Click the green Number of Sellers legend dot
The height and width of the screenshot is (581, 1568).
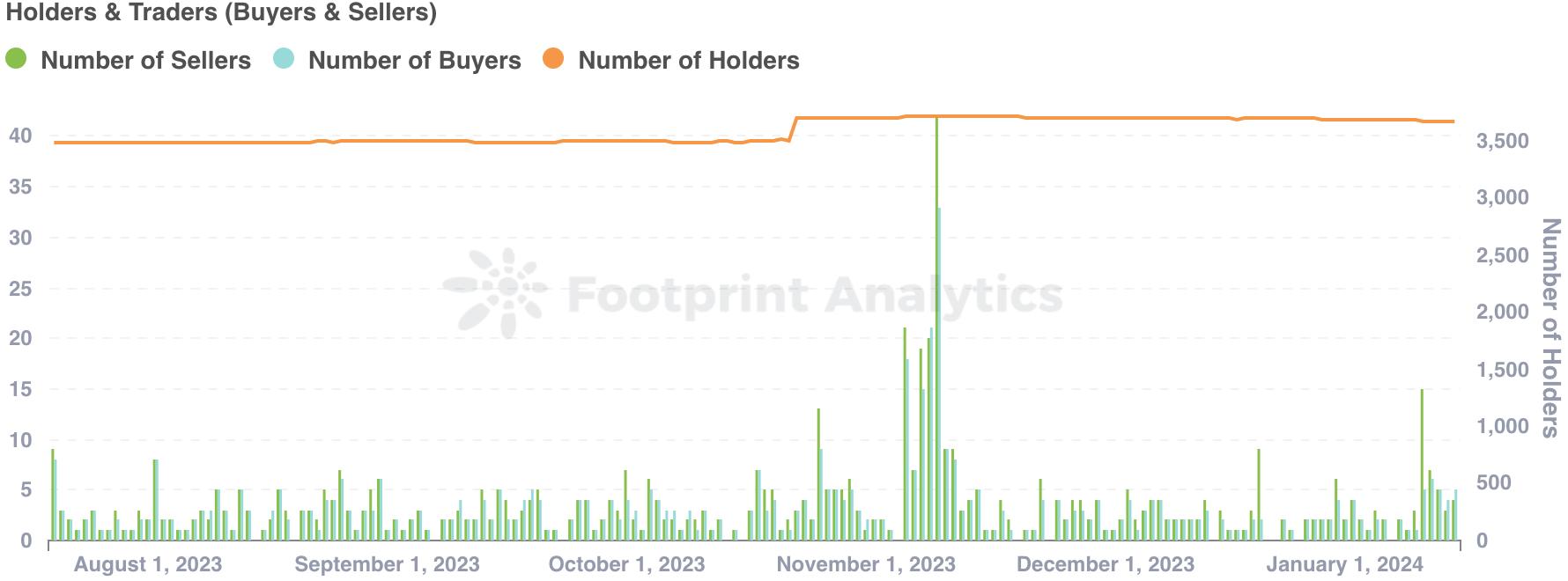click(x=16, y=59)
